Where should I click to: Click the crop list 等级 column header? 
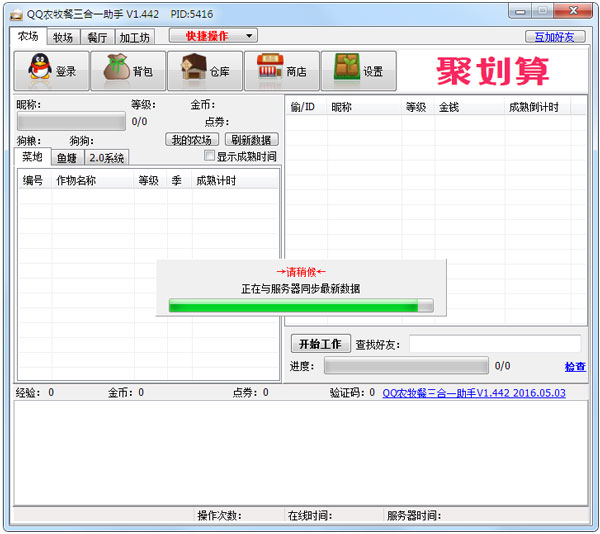150,180
